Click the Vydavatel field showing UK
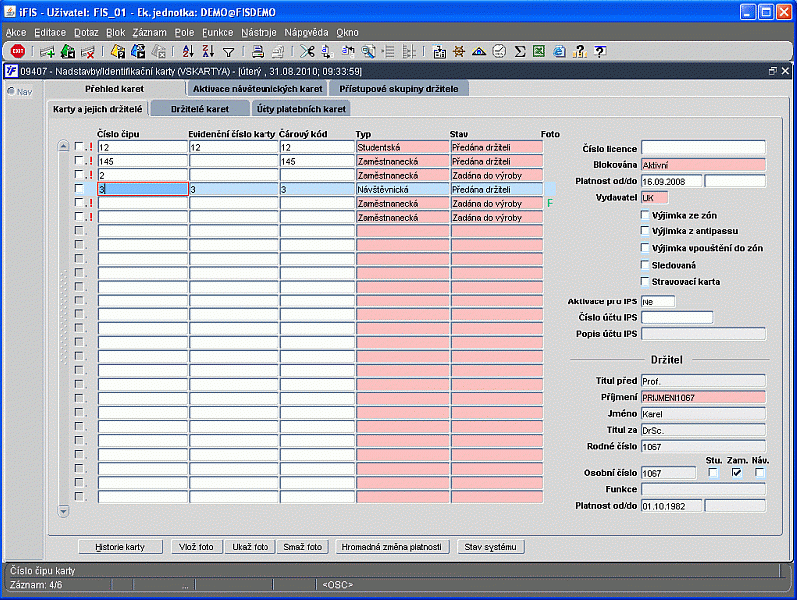This screenshot has height=600, width=797. coord(655,197)
